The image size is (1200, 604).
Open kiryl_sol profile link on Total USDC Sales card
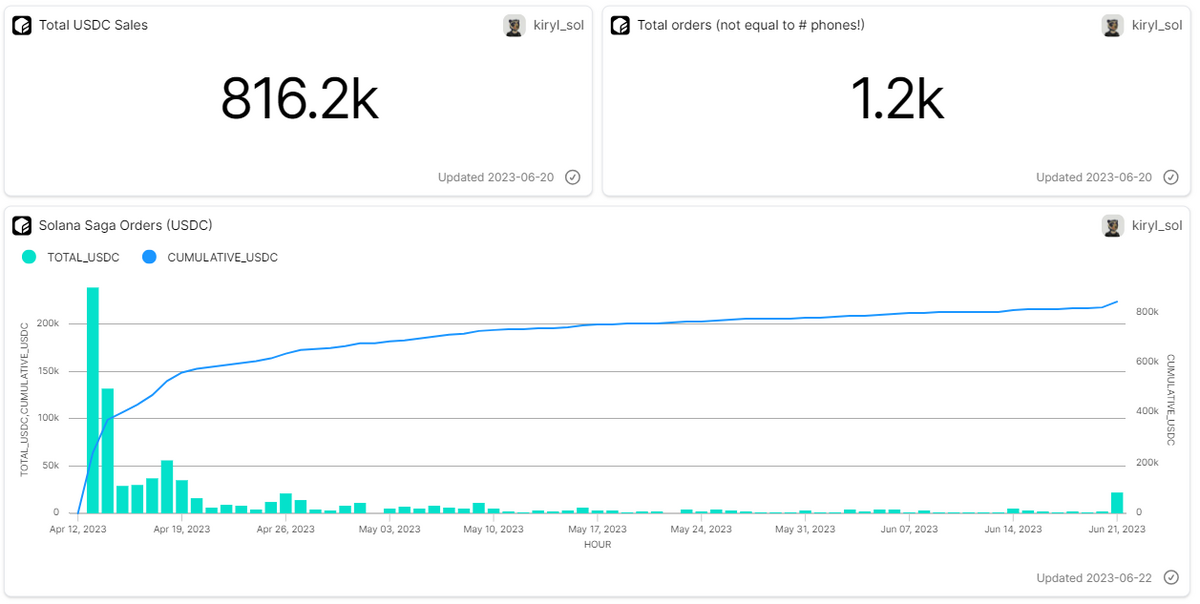(559, 26)
